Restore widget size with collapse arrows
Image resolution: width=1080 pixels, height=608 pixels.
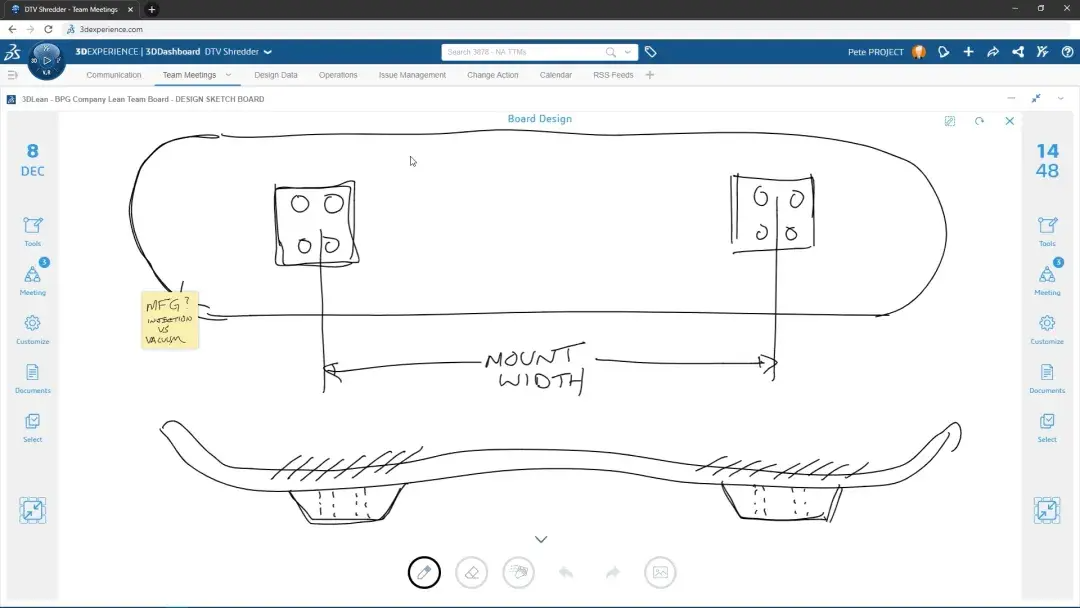[x=1036, y=98]
